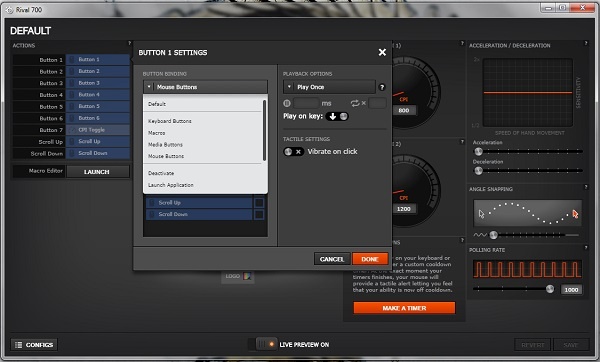Click the CPI 1 help icon
The width and height of the screenshot is (600, 362).
[462, 43]
